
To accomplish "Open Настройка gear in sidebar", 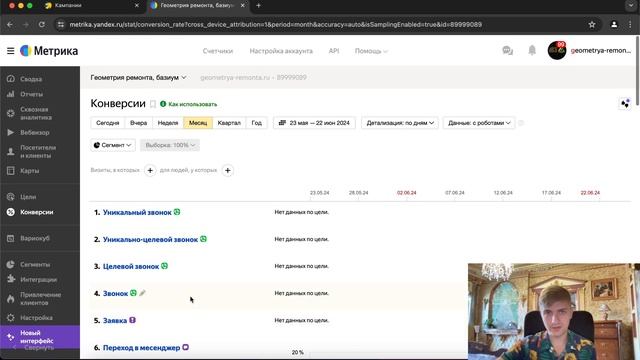I will pyautogui.click(x=11, y=318).
